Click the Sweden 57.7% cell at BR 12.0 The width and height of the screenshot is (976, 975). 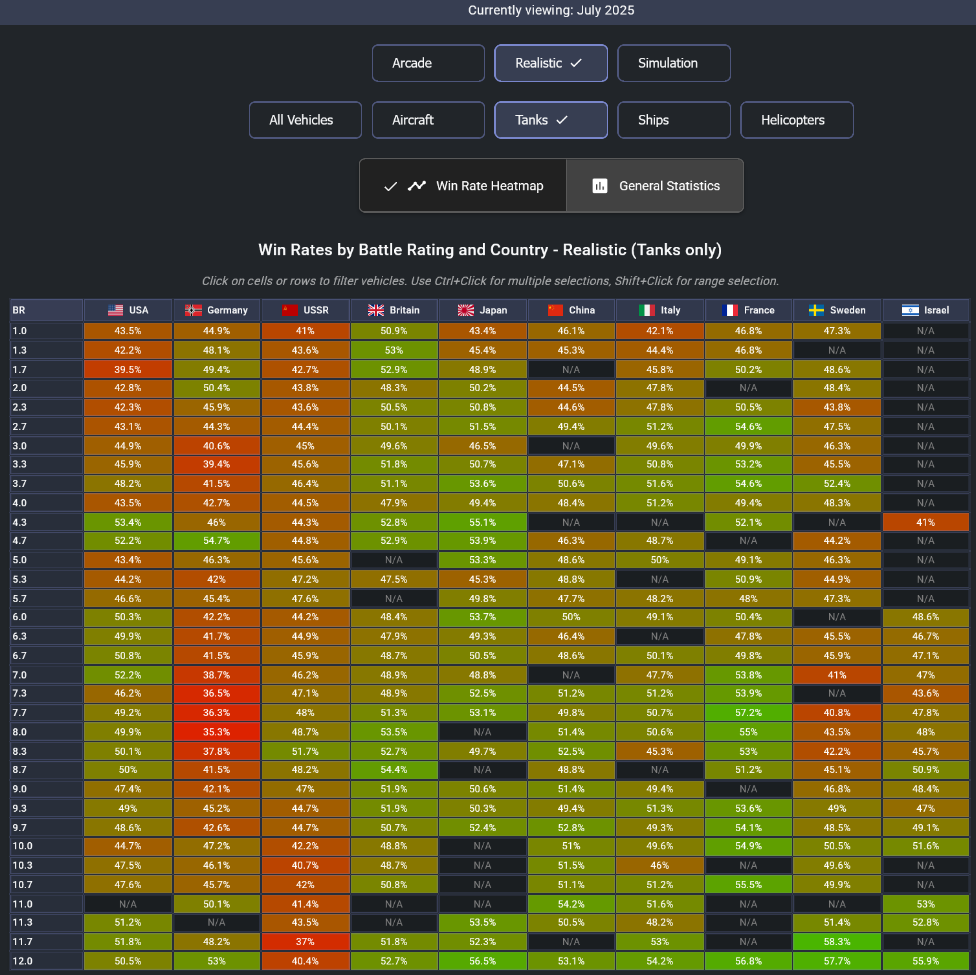coord(837,961)
